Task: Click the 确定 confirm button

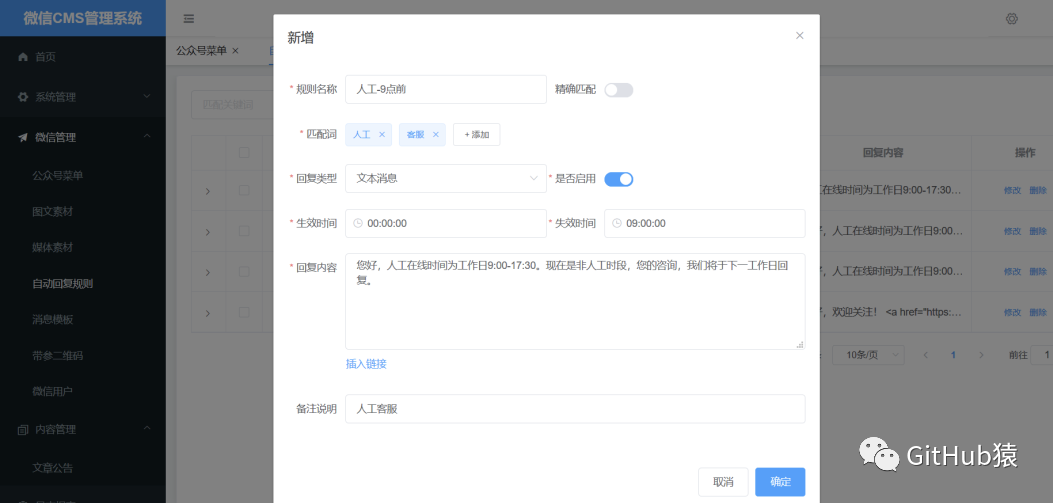Action: coord(780,482)
